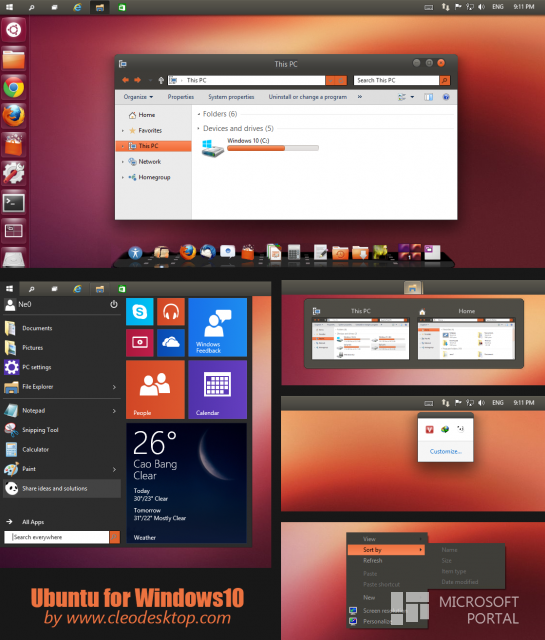This screenshot has width=545, height=640.
Task: Expand the Homegroup tree node
Action: click(x=123, y=177)
